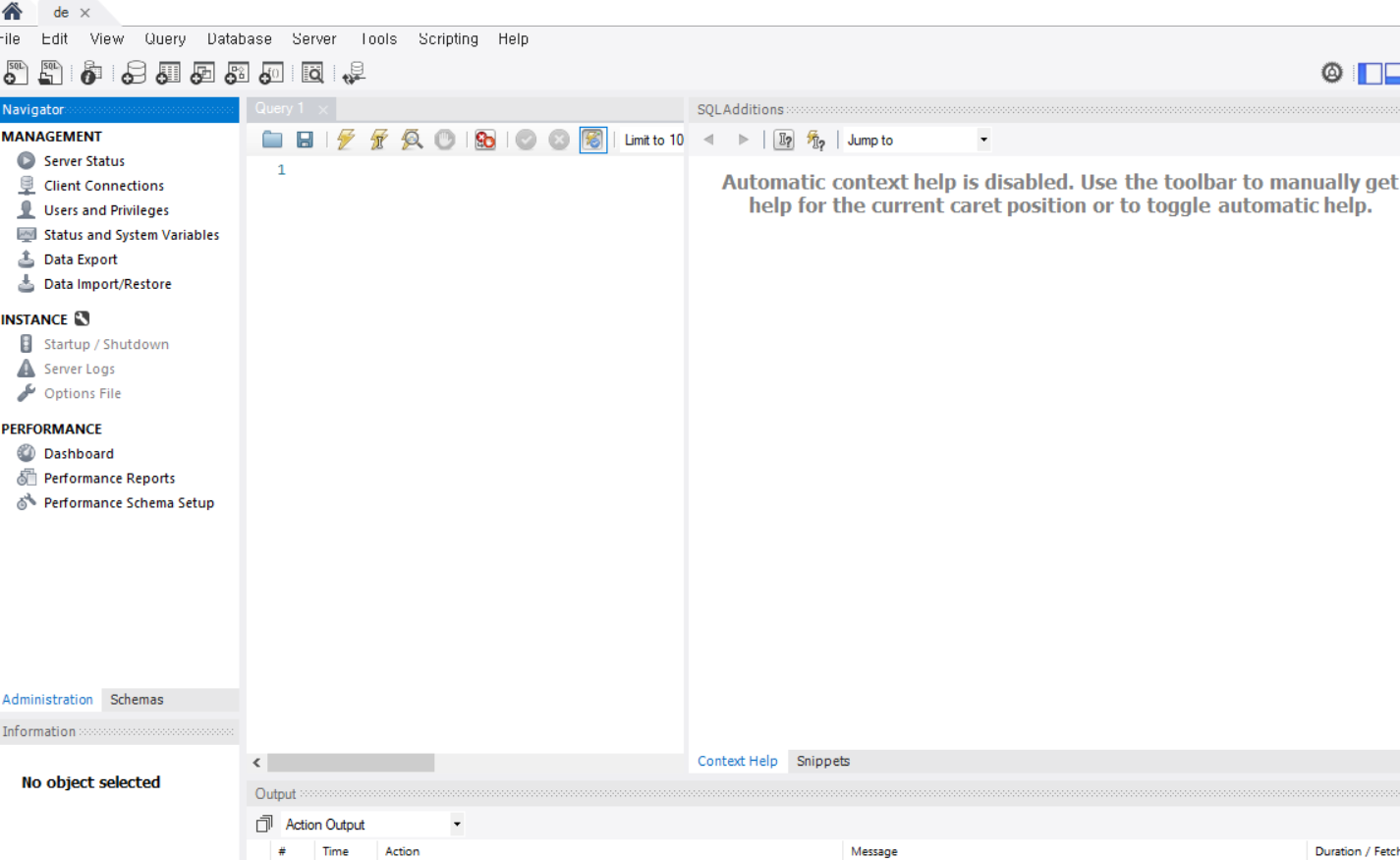Image resolution: width=1400 pixels, height=860 pixels.
Task: Go to the home screen tab
Action: tap(12, 11)
